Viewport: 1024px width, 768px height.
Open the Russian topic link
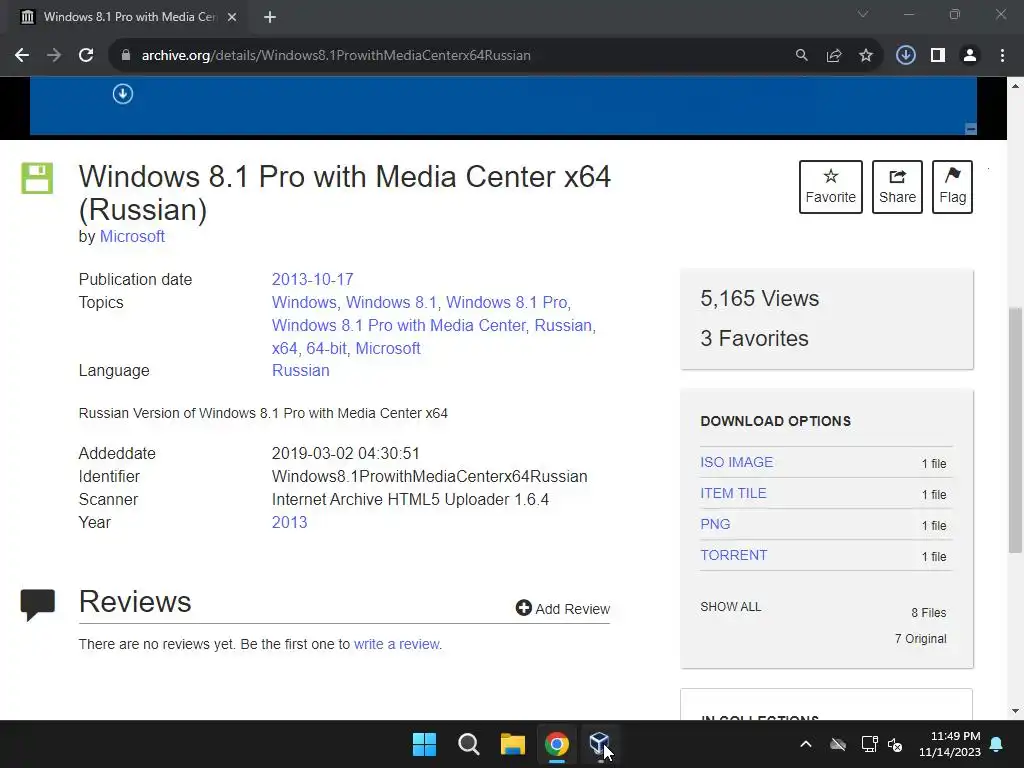(x=563, y=325)
